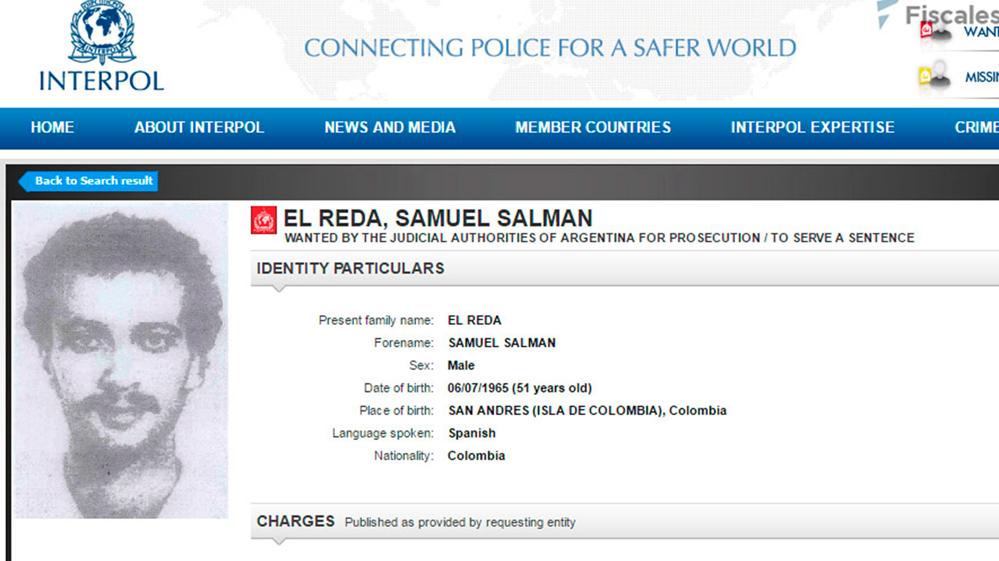This screenshot has height=561, width=999.
Task: Click the Wanted persons link text
Action: coord(980,32)
